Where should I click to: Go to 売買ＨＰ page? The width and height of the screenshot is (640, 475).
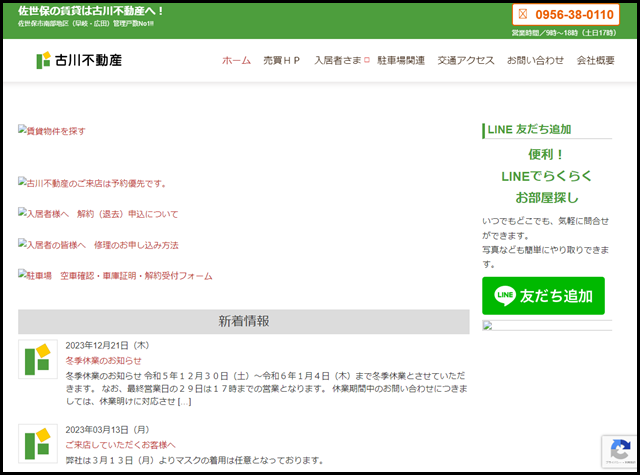tap(282, 60)
